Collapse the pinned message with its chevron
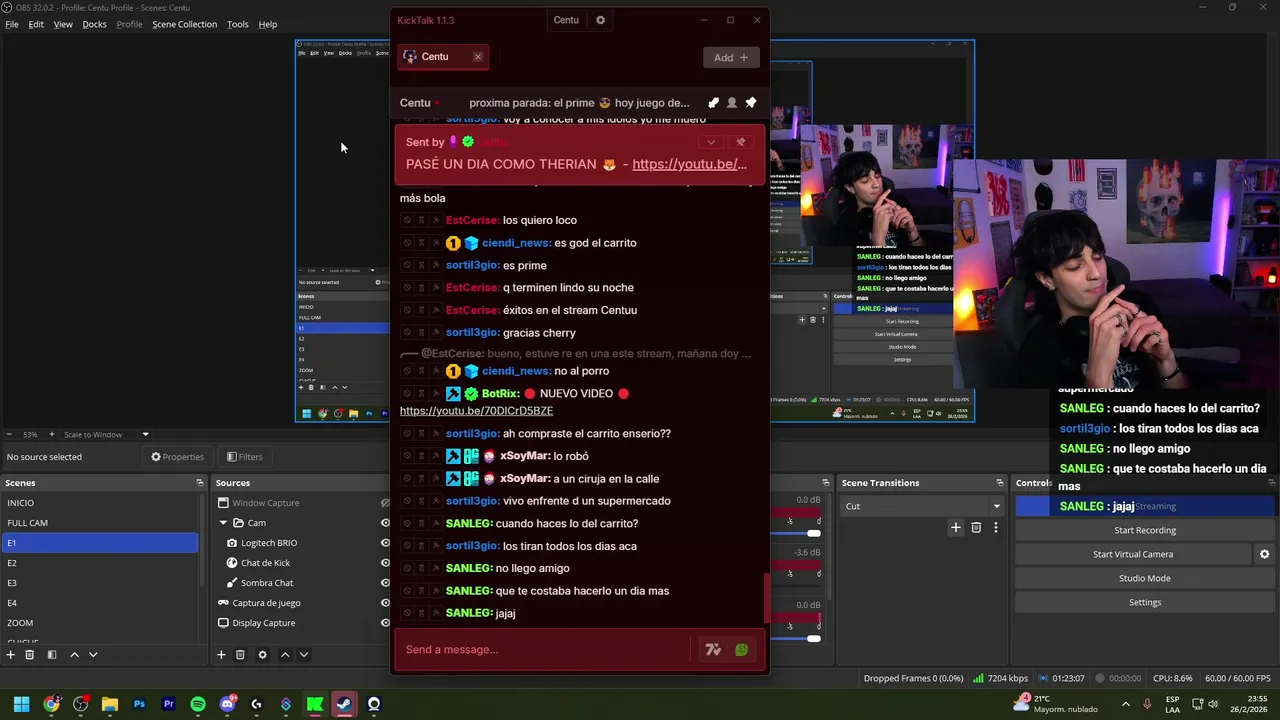 coord(711,142)
